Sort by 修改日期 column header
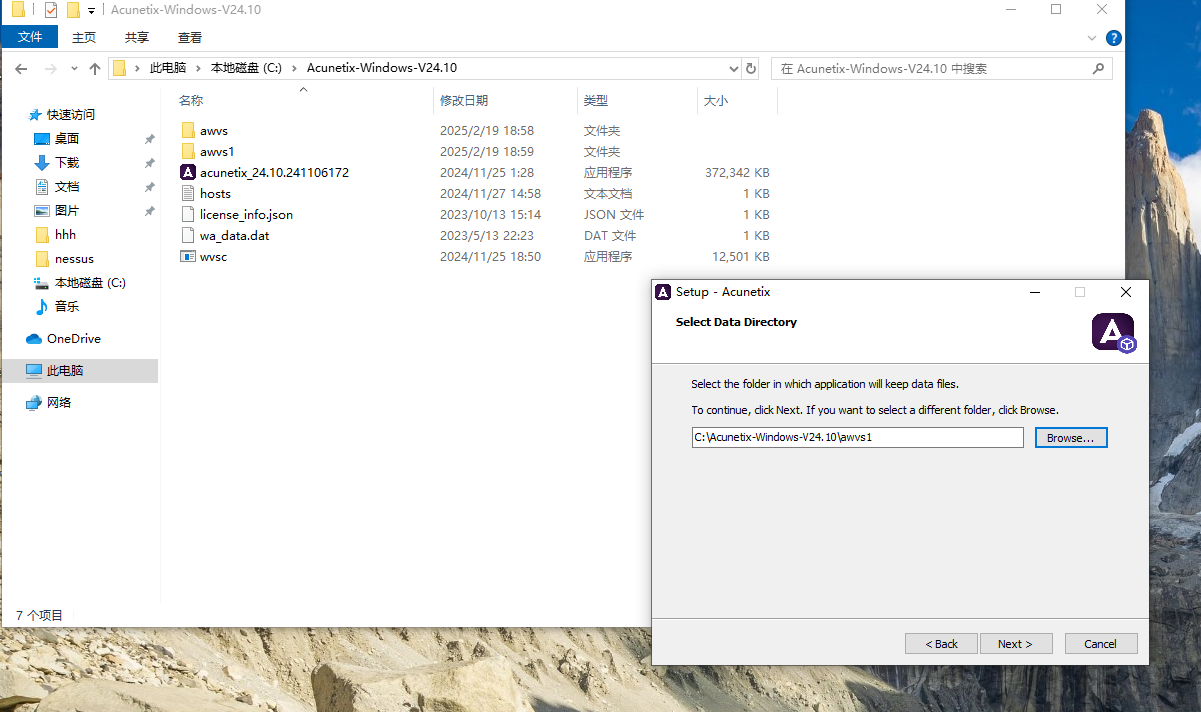The height and width of the screenshot is (712, 1201). [x=464, y=101]
